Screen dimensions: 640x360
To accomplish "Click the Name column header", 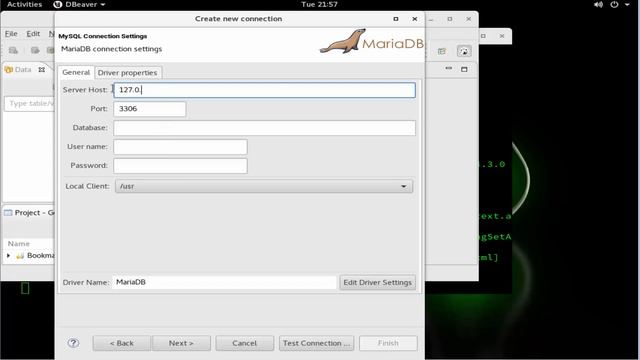I will pyautogui.click(x=19, y=244).
